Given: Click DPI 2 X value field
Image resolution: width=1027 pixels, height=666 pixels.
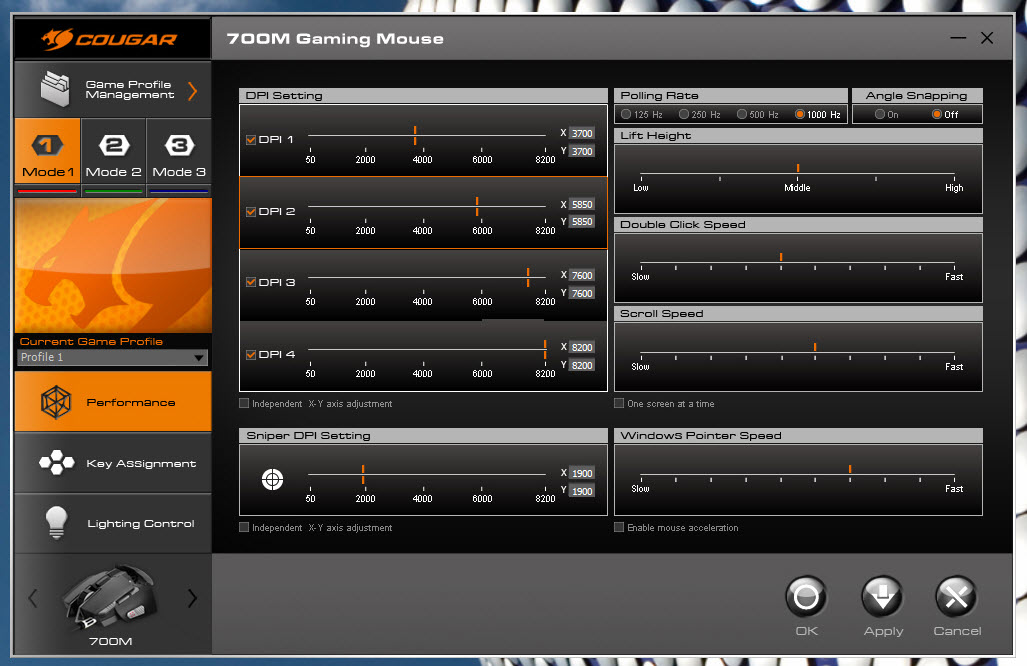Looking at the screenshot, I should pos(582,204).
